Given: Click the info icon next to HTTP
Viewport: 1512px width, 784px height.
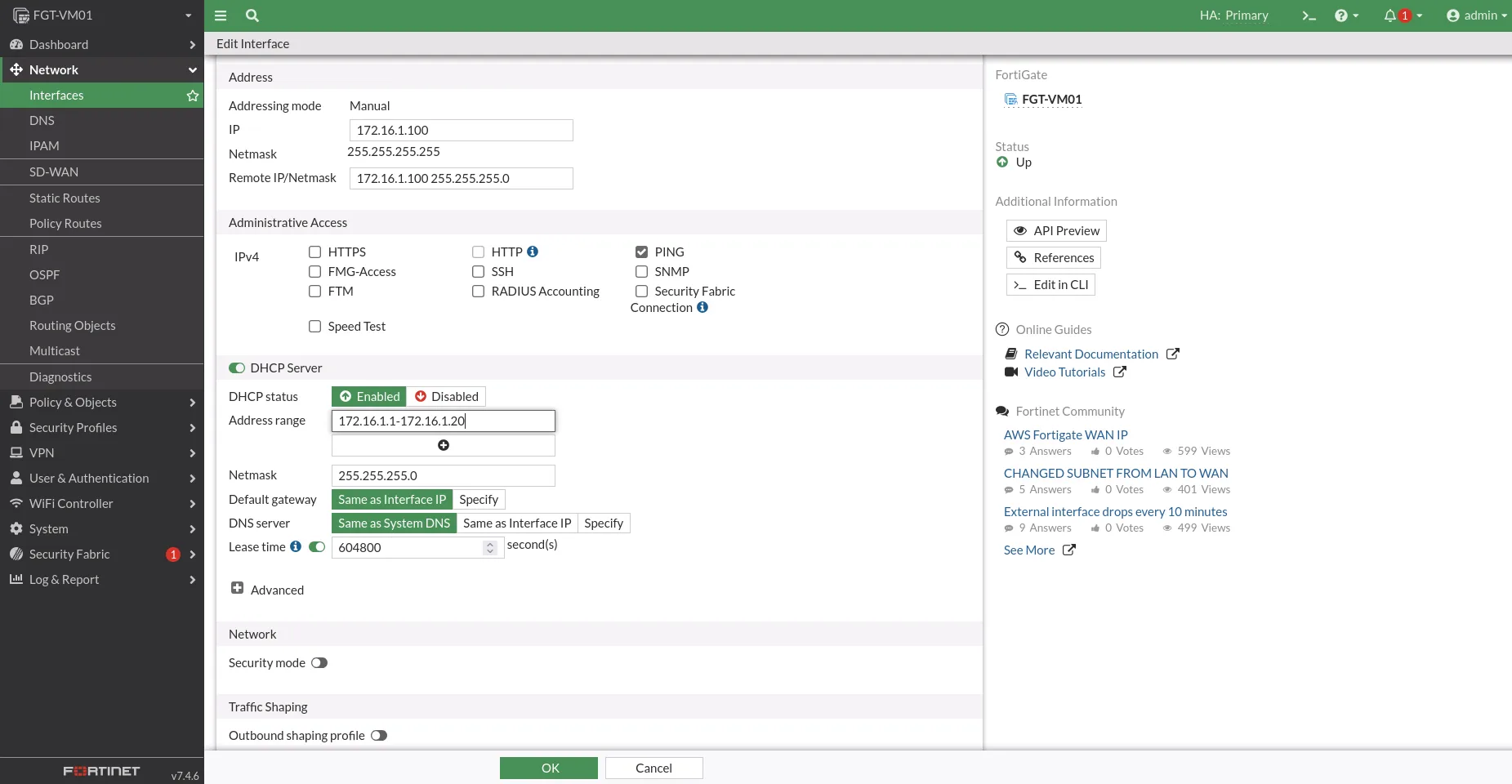Looking at the screenshot, I should (533, 252).
